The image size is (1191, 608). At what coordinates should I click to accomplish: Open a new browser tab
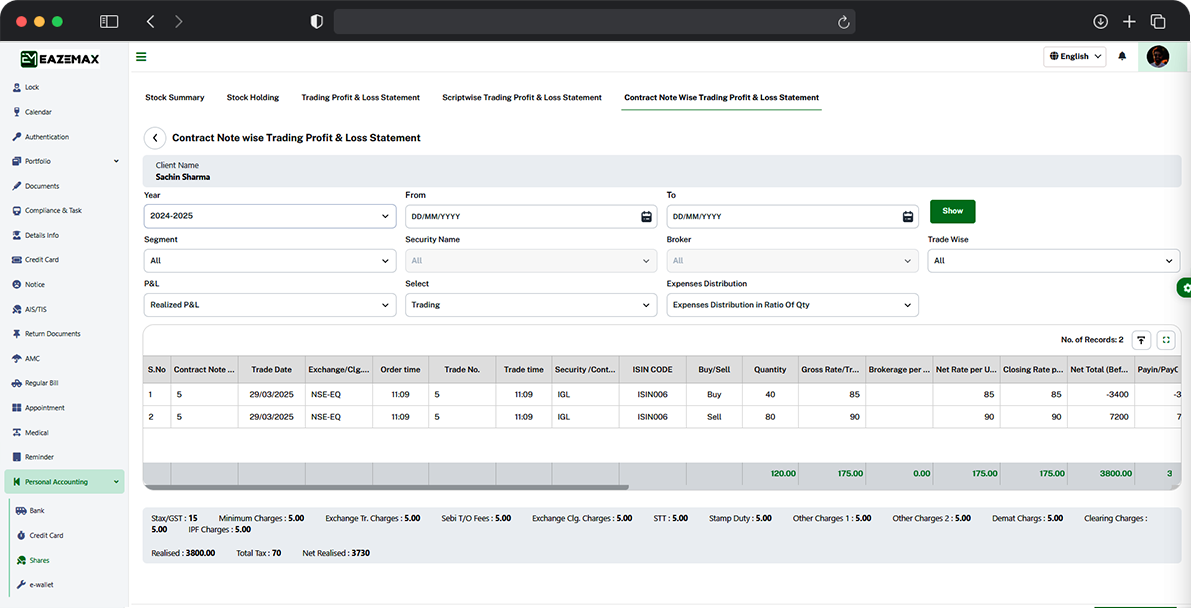coord(1129,21)
